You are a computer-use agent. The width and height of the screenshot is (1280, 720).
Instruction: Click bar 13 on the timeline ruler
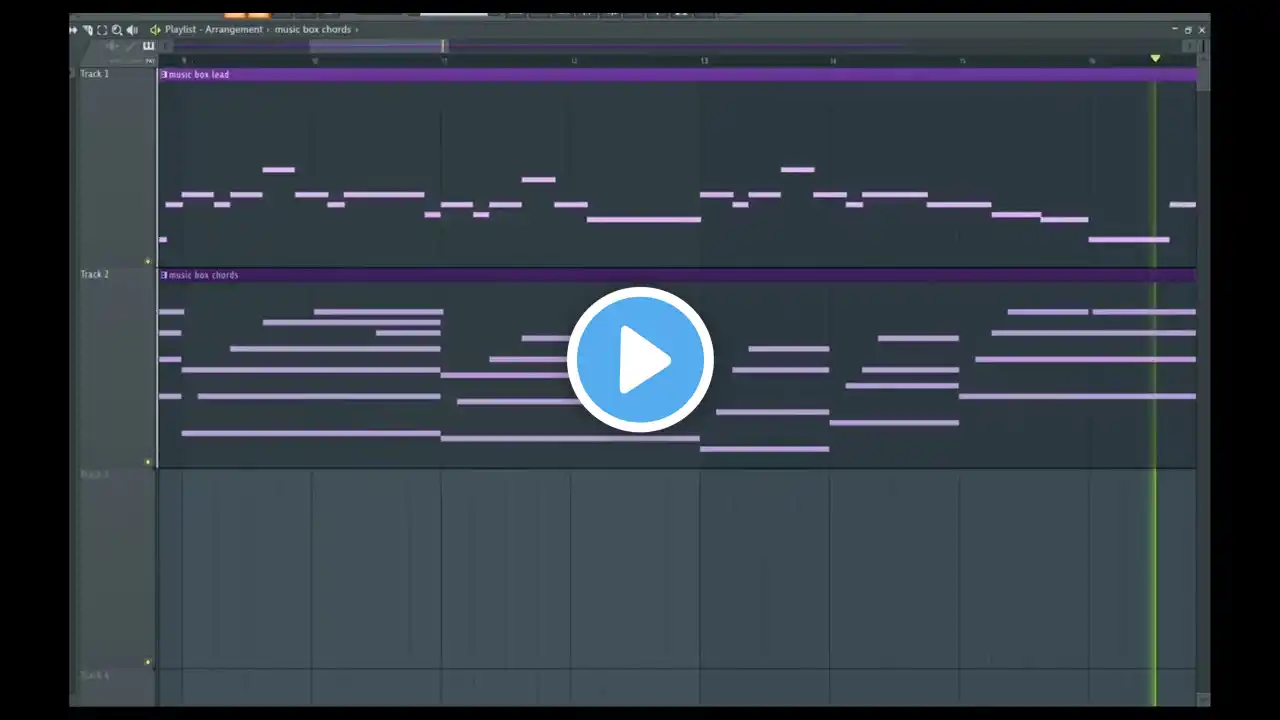(704, 61)
